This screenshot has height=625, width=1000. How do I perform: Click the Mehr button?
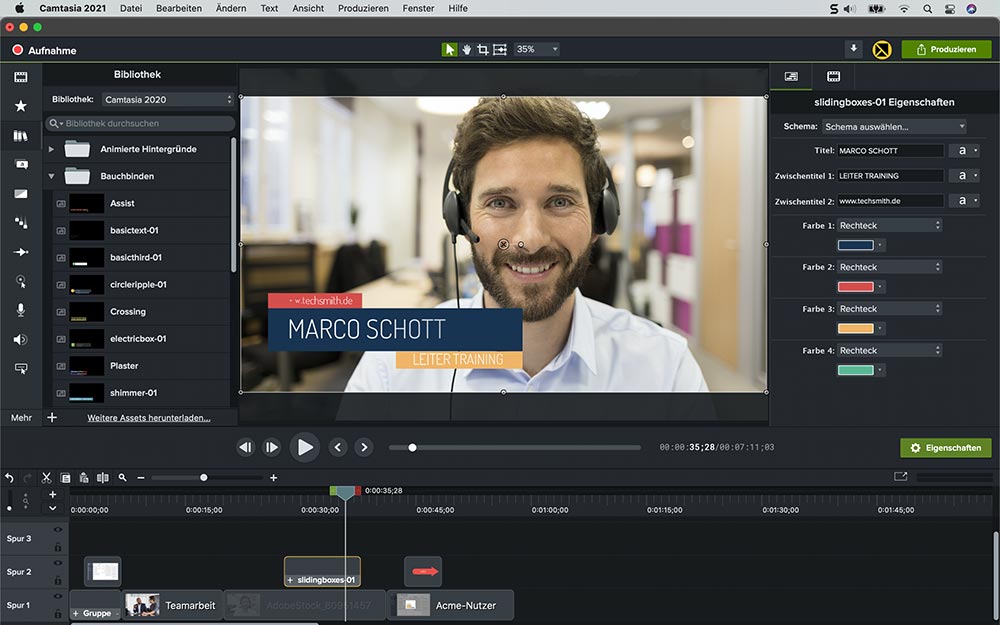(21, 418)
